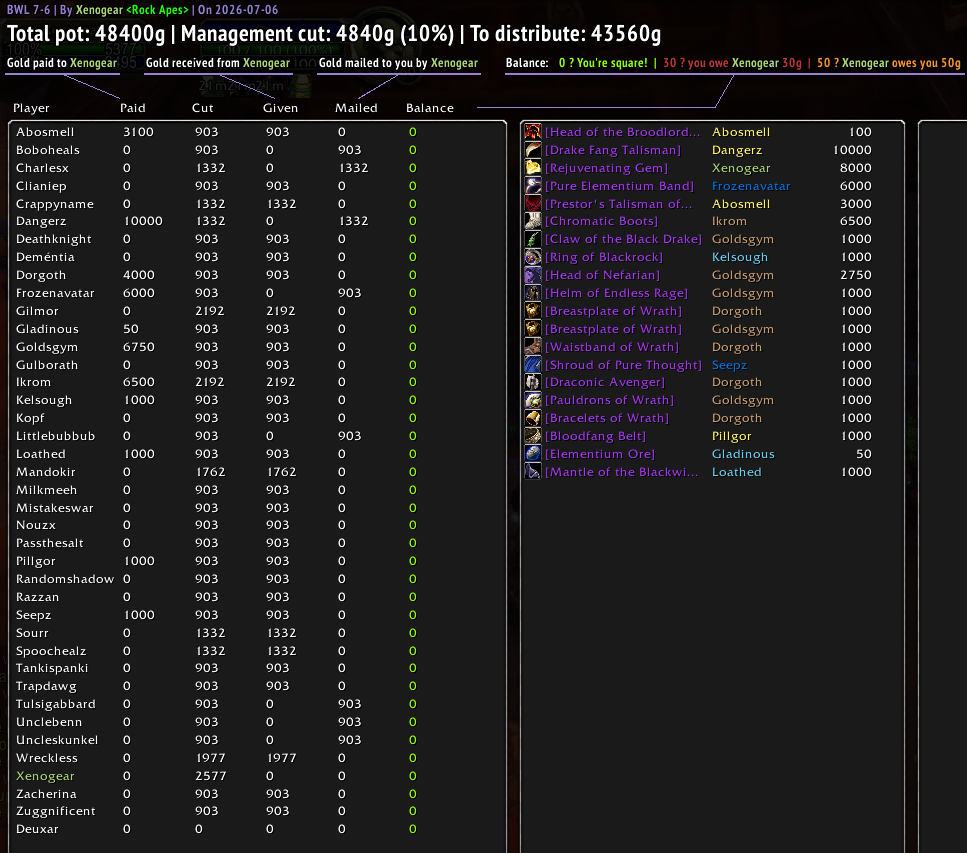This screenshot has height=853, width=967.
Task: Select the Abosmell player row name
Action: pos(45,132)
